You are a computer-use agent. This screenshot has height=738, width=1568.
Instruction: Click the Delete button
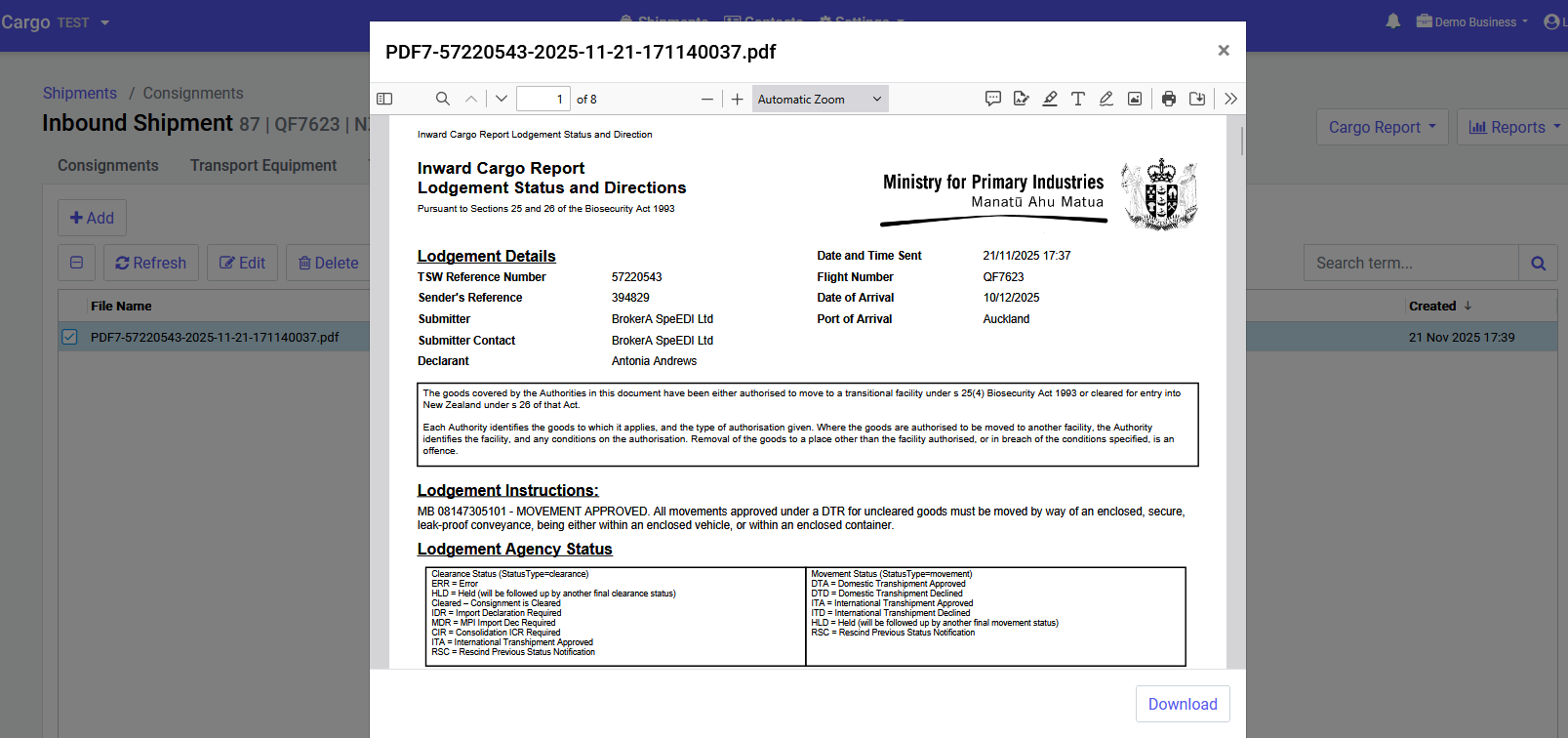[x=328, y=263]
